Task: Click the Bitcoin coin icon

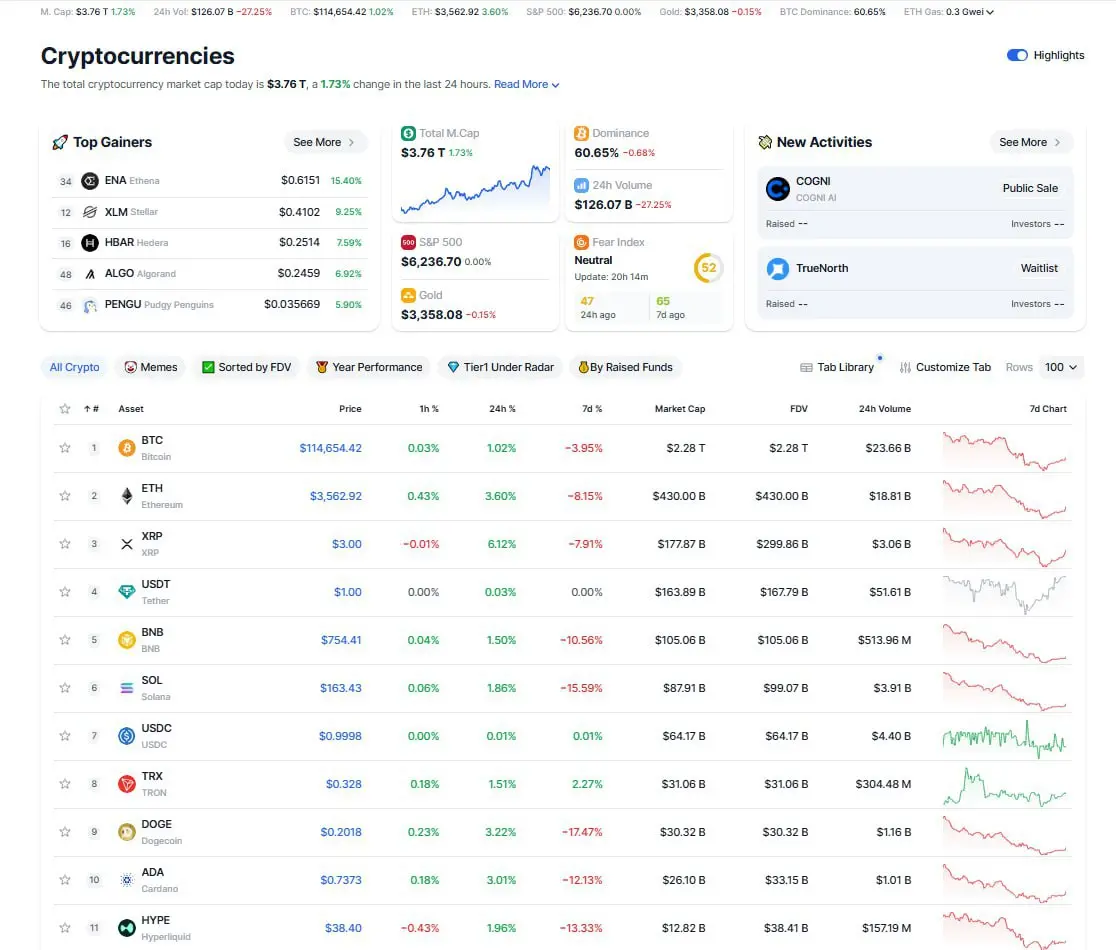Action: point(127,448)
